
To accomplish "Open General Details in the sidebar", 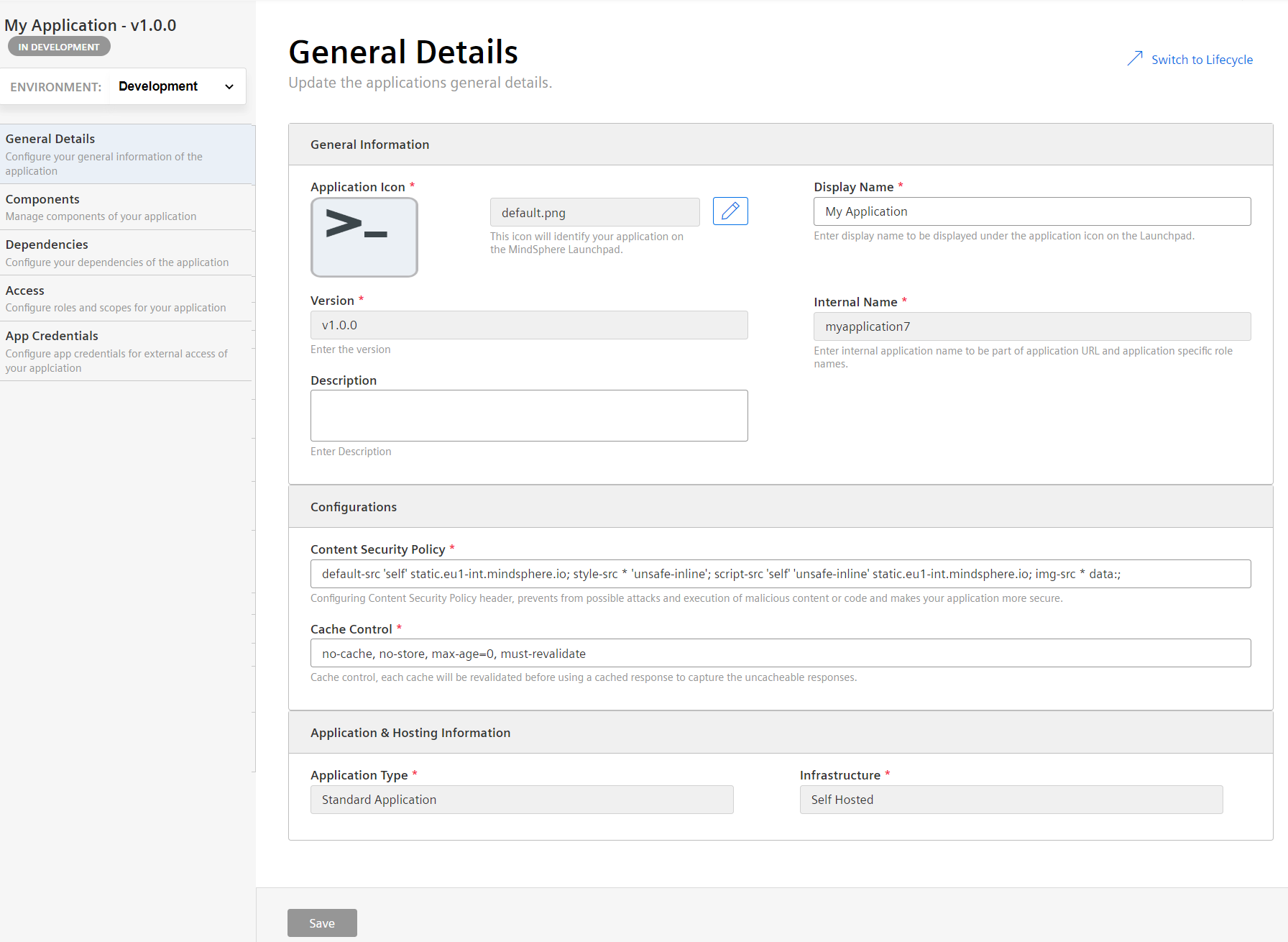I will (x=127, y=154).
